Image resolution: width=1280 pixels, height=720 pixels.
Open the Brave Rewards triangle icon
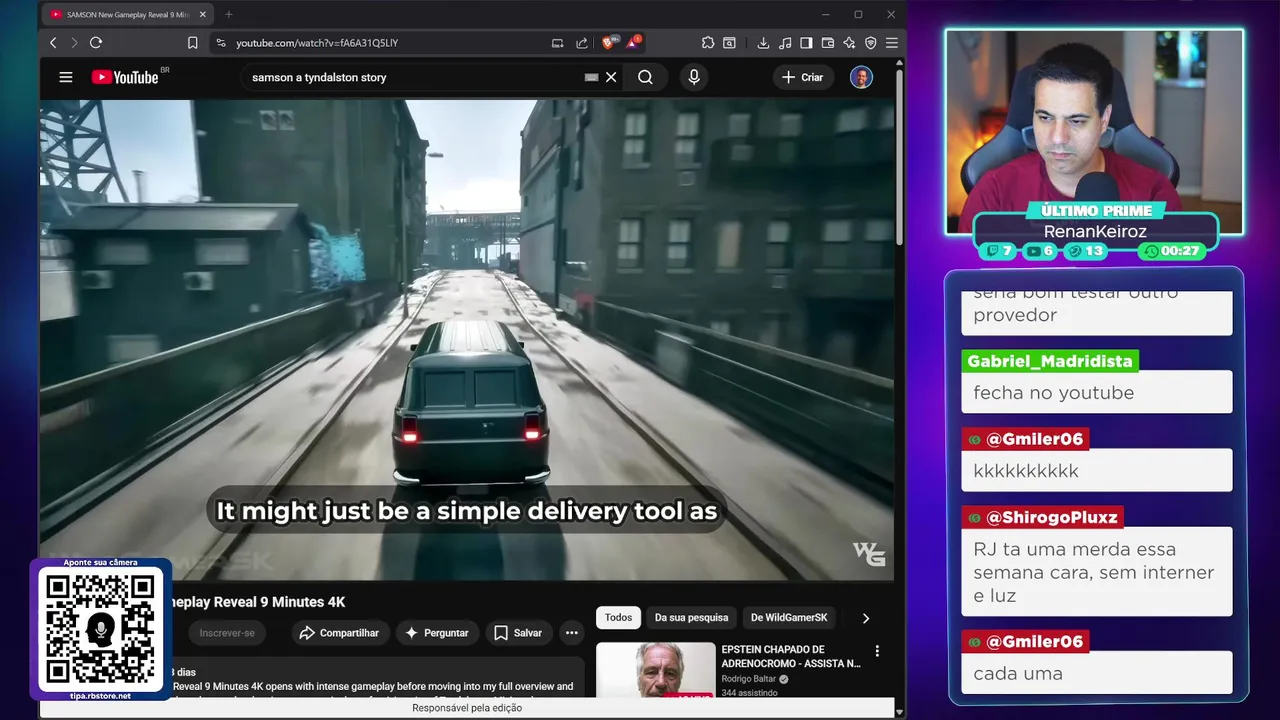(633, 43)
